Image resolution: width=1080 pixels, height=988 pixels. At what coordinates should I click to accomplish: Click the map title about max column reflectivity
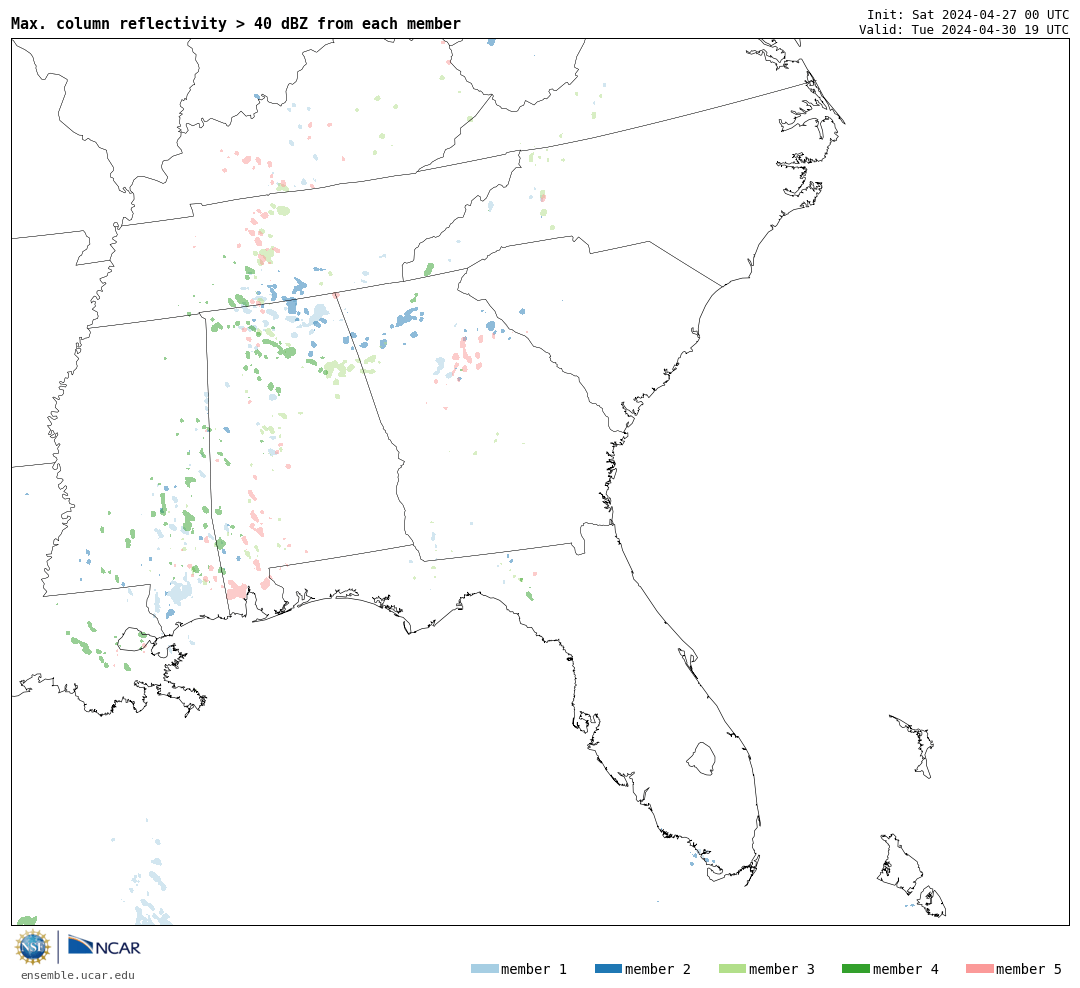(236, 23)
